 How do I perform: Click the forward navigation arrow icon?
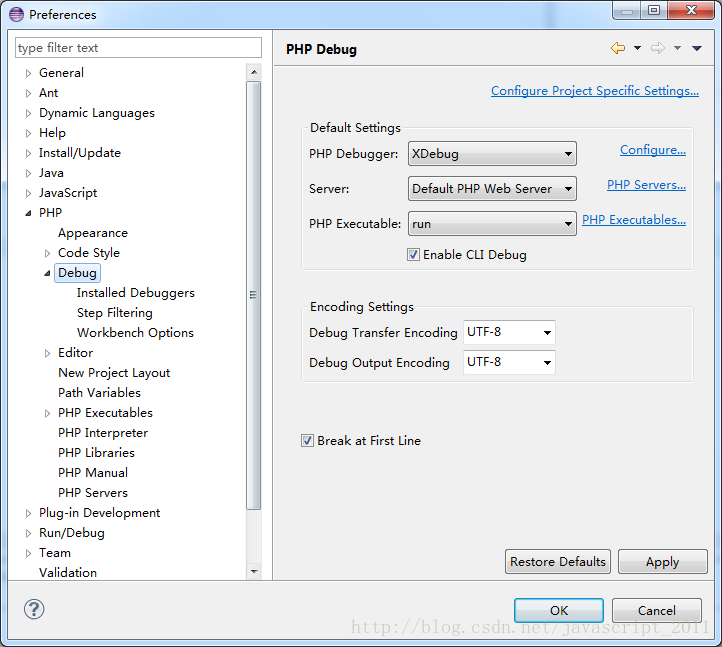click(658, 47)
